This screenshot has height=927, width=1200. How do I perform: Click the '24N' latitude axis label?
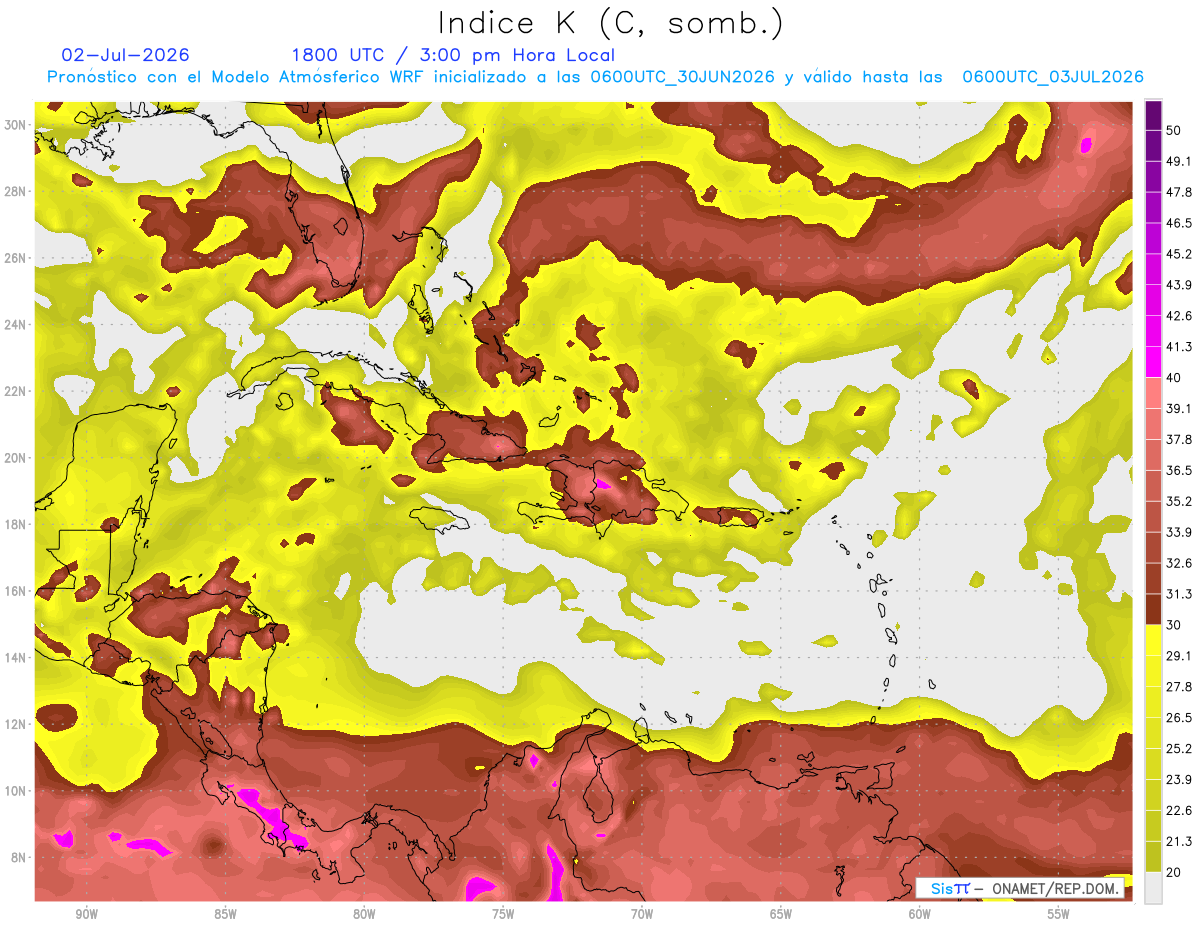(x=16, y=325)
